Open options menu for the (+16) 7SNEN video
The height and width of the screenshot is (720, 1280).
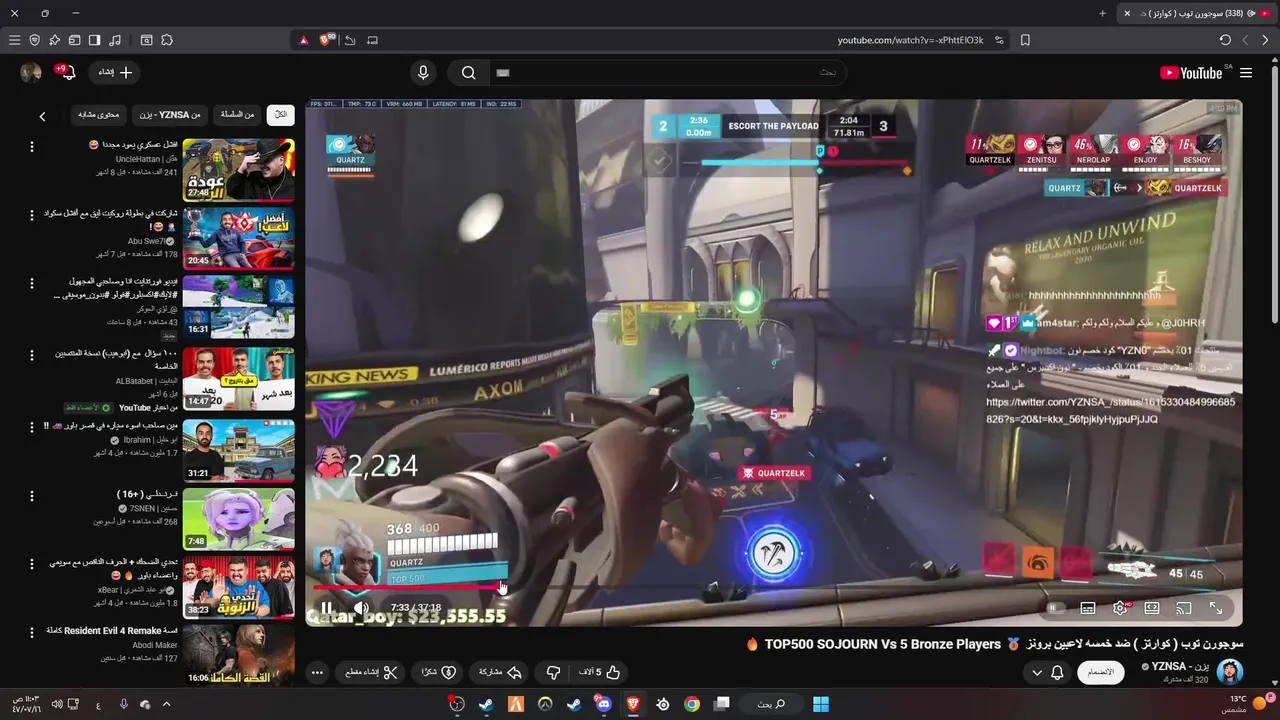point(31,496)
